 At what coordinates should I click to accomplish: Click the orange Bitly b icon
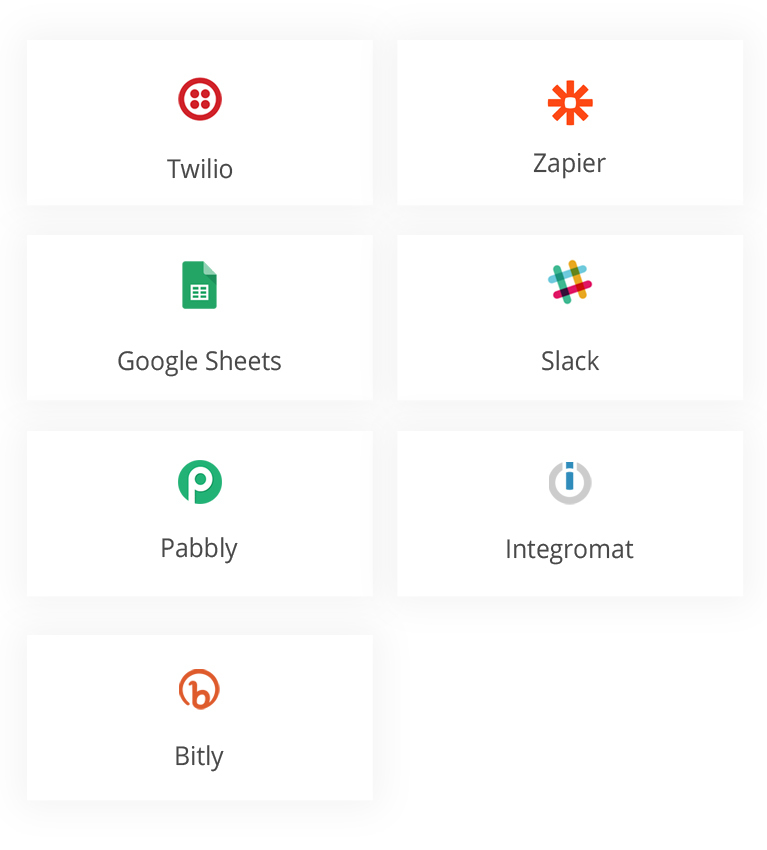tap(199, 690)
